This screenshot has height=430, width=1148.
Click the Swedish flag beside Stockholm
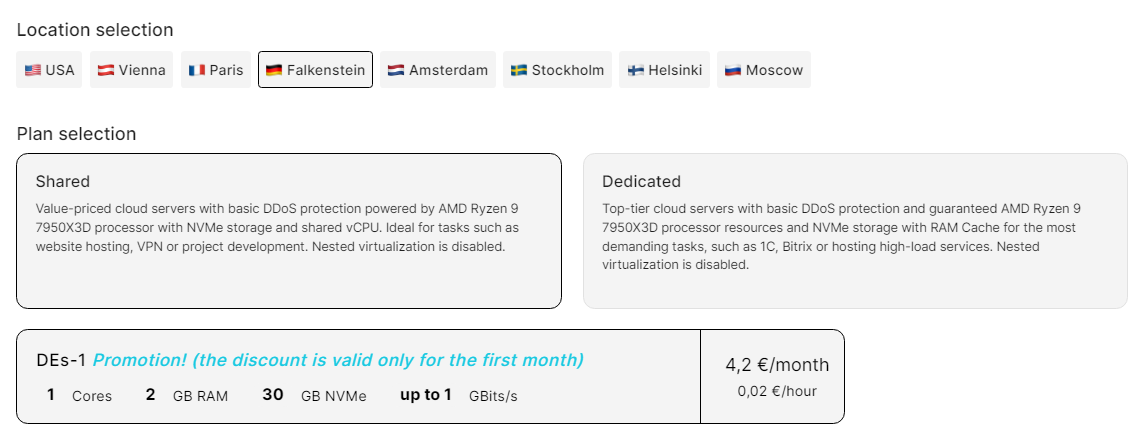click(519, 70)
